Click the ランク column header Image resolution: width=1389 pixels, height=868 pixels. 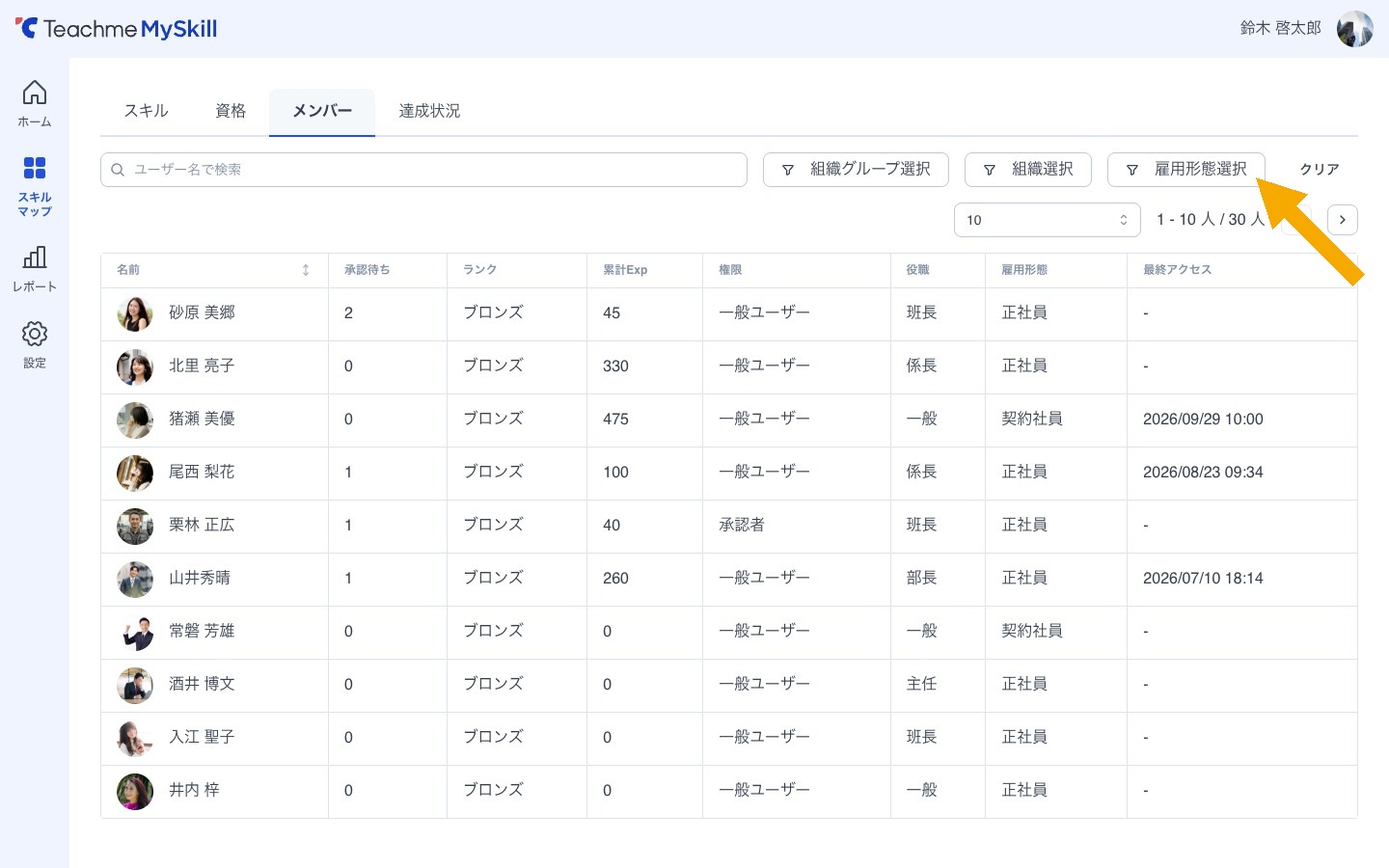[479, 270]
